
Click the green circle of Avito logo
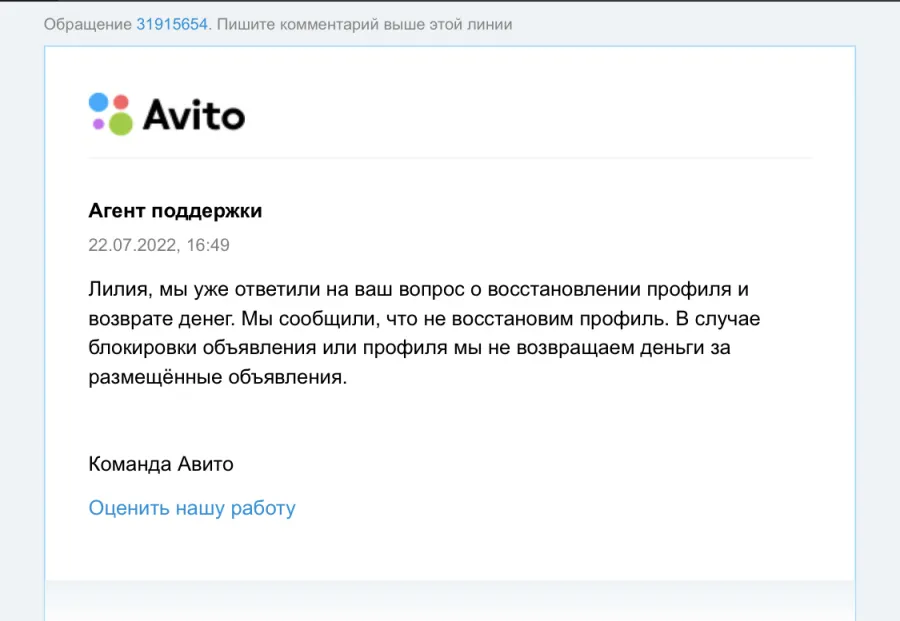[x=121, y=123]
